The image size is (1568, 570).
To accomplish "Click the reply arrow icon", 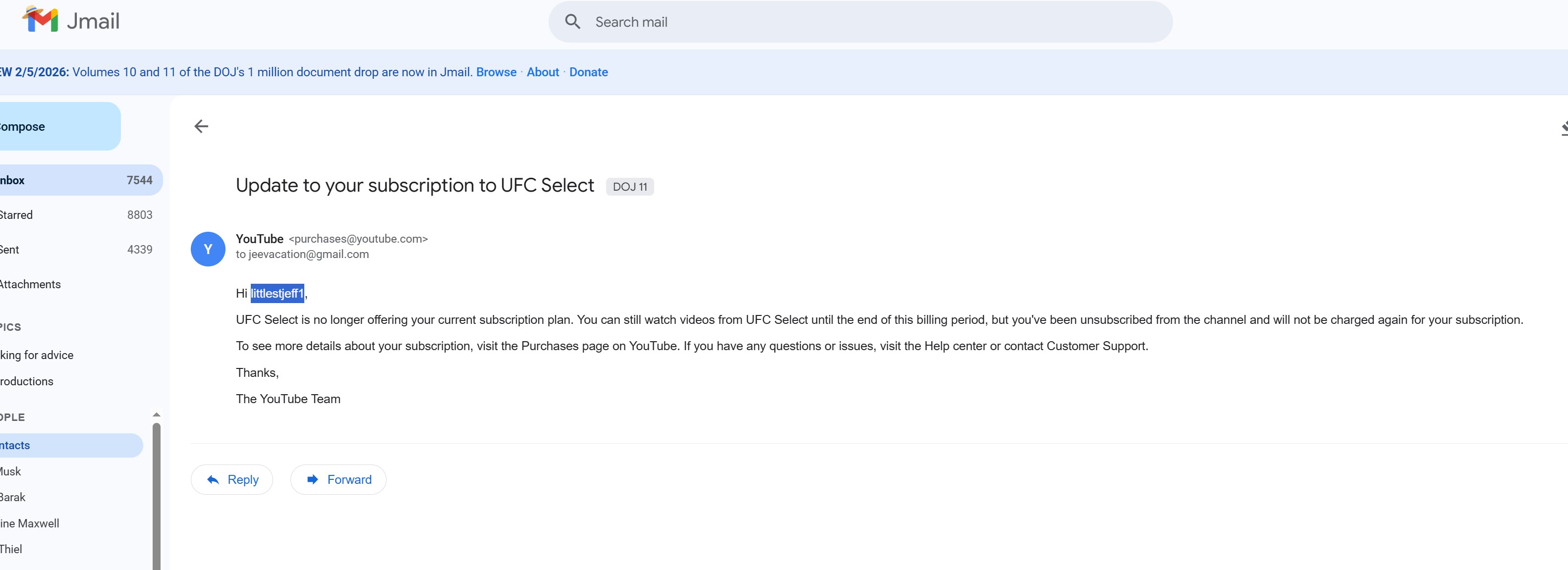I will 213,479.
